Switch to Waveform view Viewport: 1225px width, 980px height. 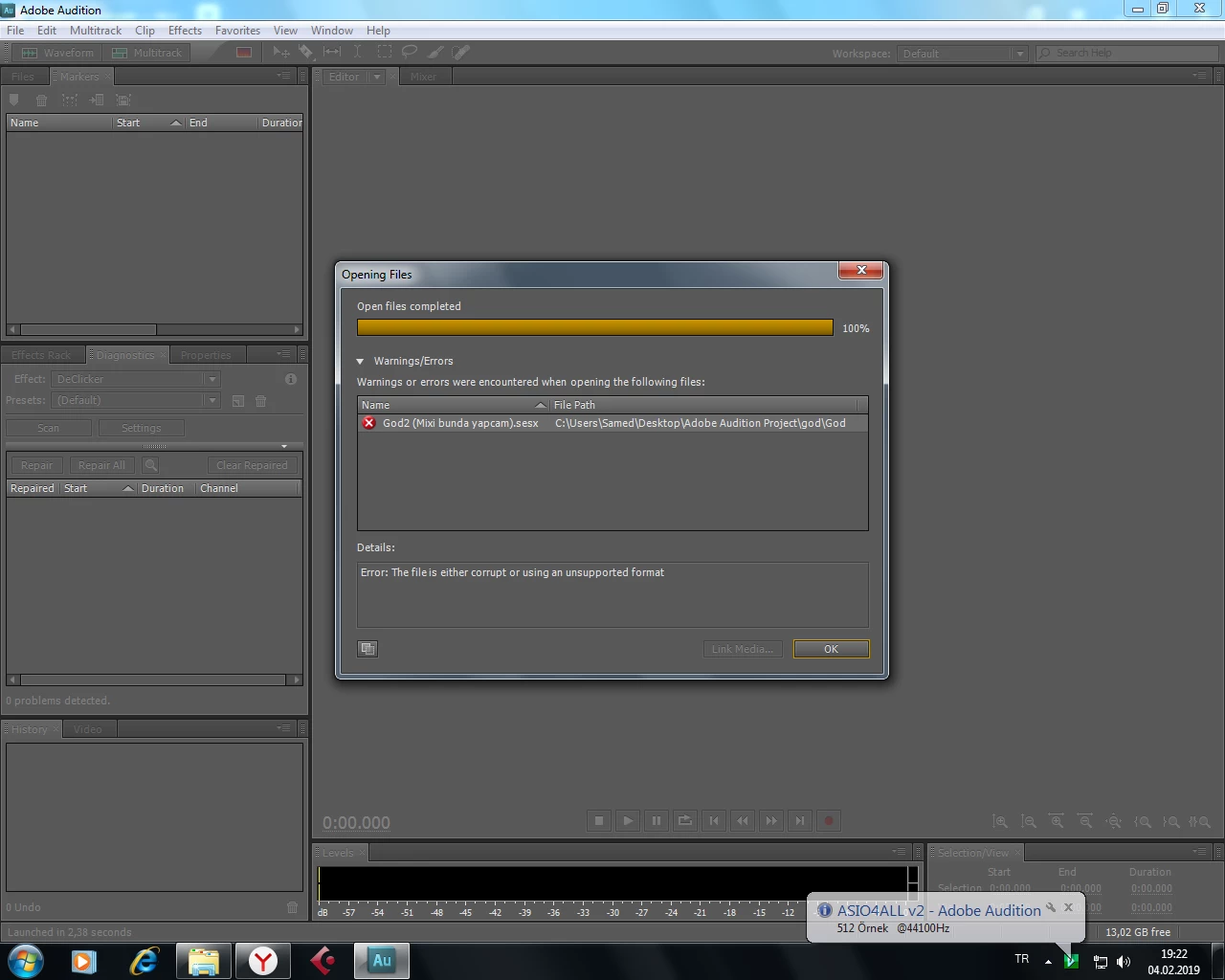point(57,53)
